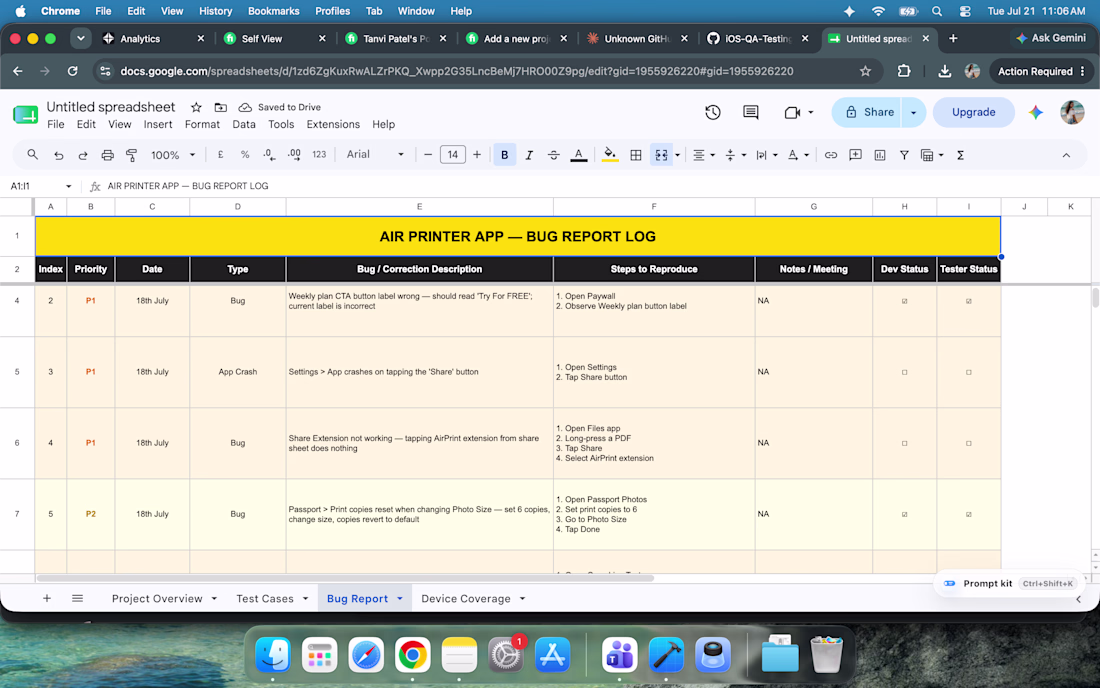This screenshot has width=1100, height=688.
Task: Click the font size 14 field
Action: pyautogui.click(x=452, y=155)
